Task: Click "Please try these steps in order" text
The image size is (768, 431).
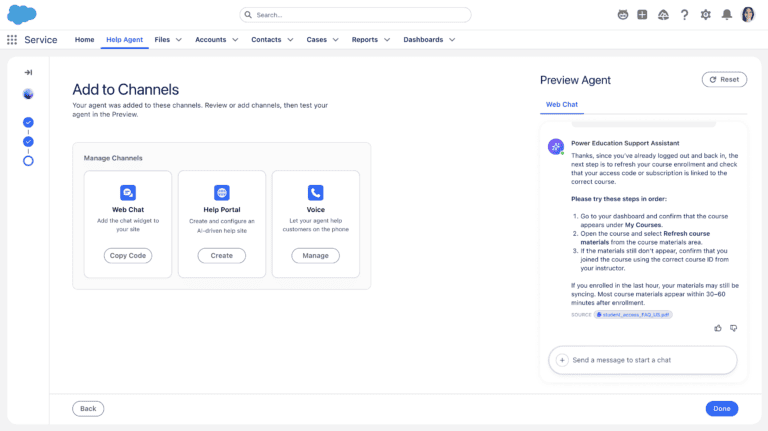Action: 619,199
